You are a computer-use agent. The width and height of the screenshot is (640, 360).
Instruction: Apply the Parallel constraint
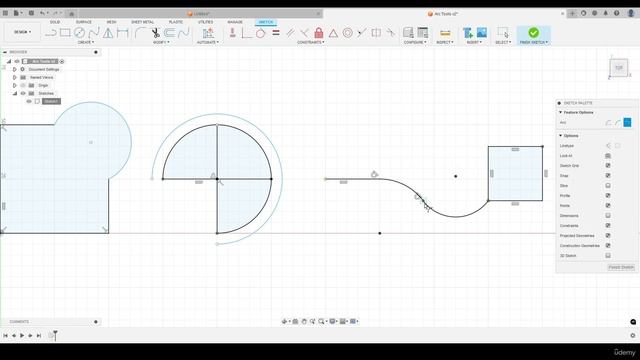pyautogui.click(x=290, y=33)
